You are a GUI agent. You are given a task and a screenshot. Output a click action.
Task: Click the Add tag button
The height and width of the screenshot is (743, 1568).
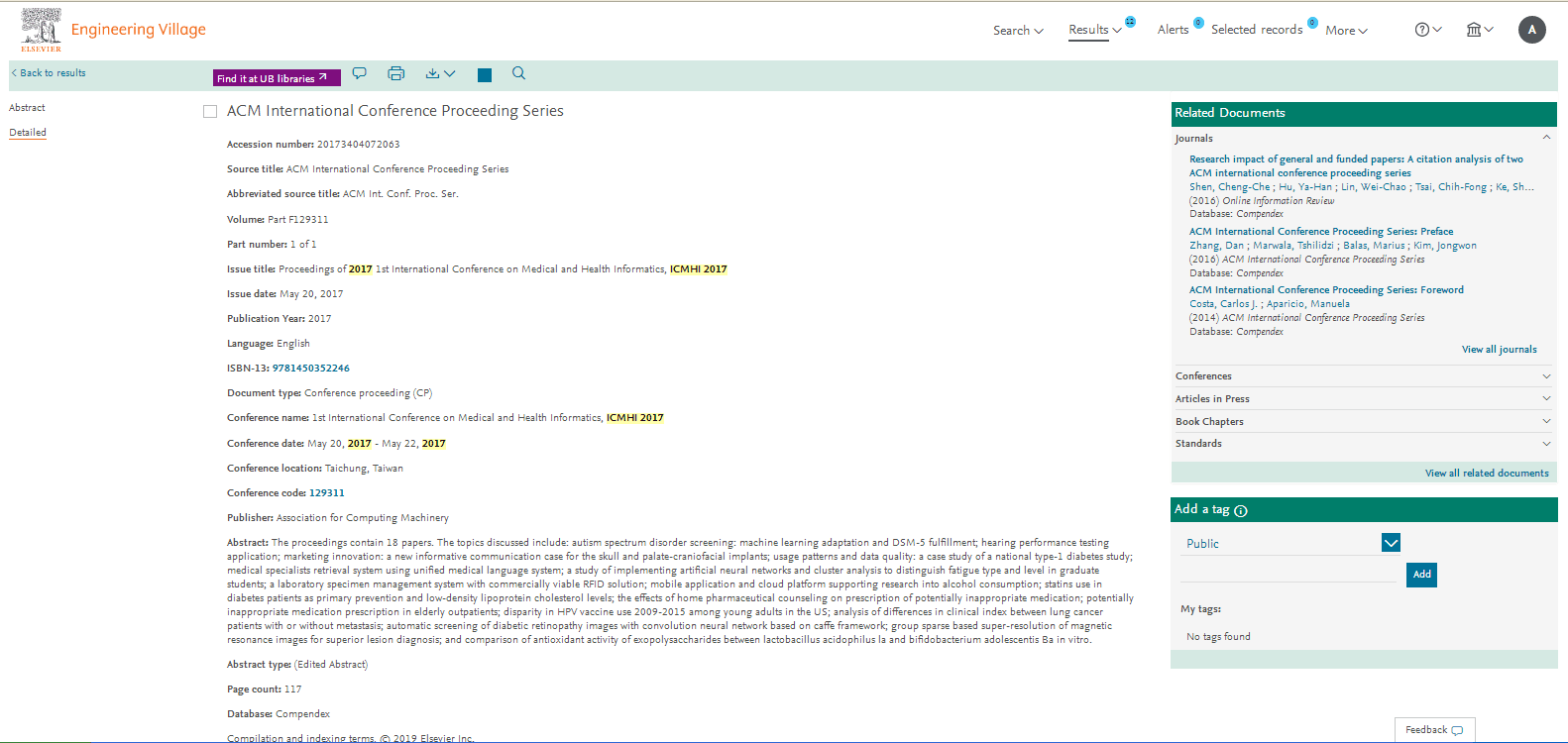(x=1421, y=575)
